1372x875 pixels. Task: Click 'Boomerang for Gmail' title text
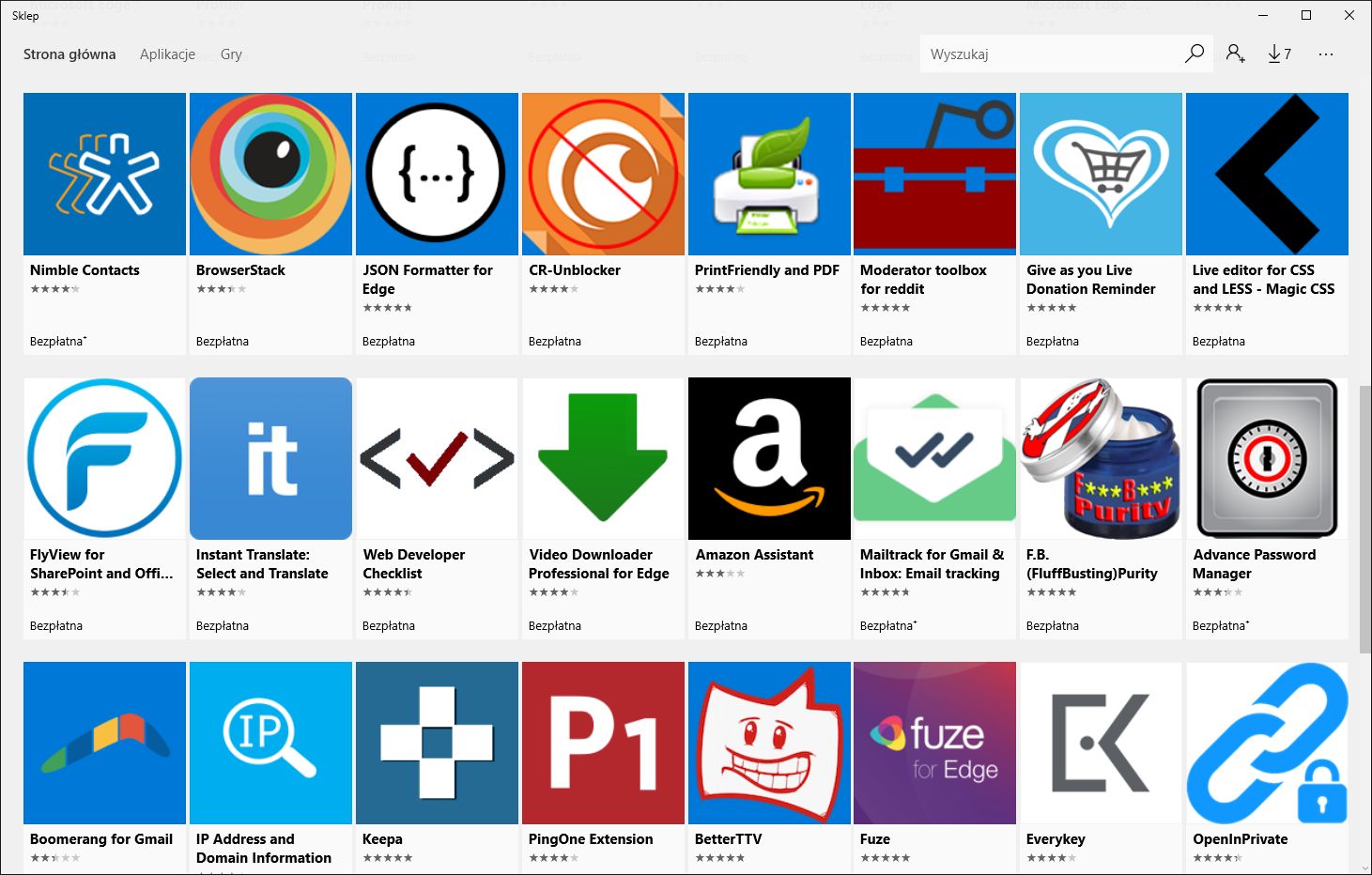click(101, 838)
